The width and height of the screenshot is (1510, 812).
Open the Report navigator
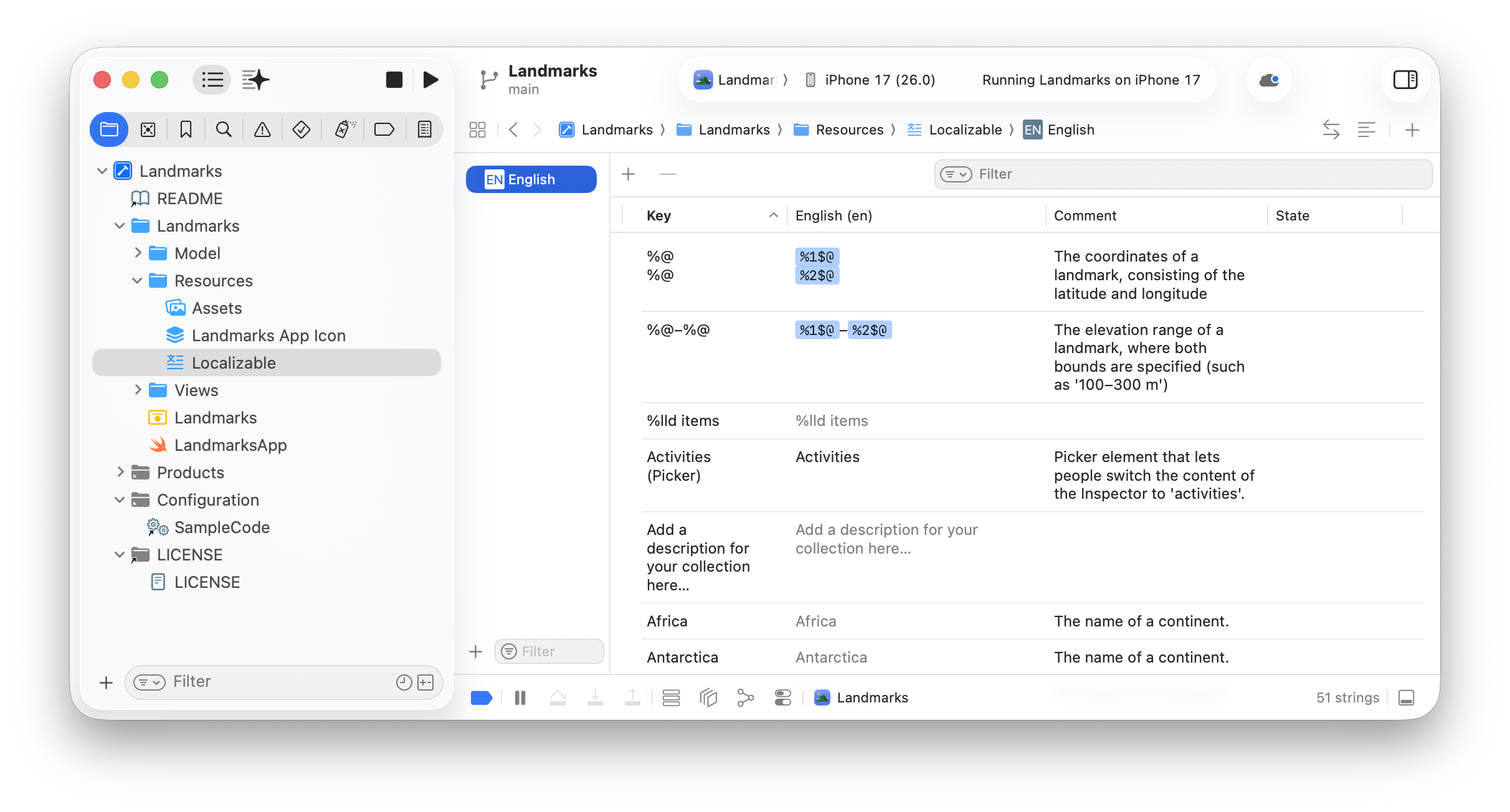point(425,130)
